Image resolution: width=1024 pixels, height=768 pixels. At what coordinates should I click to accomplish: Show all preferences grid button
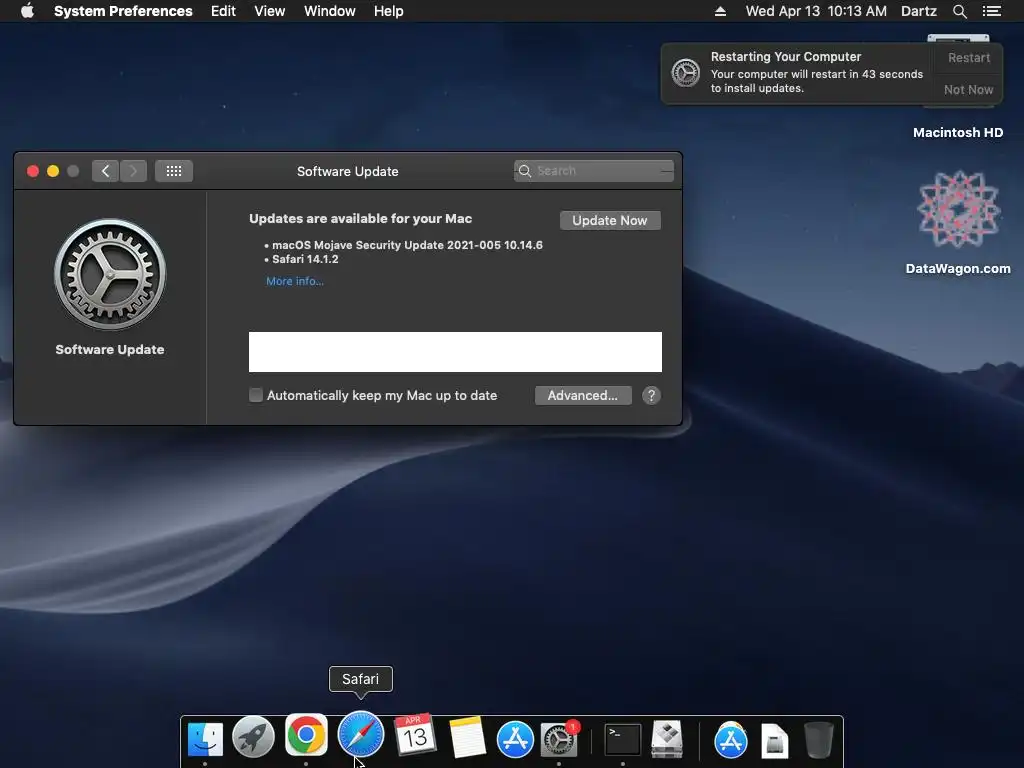click(x=174, y=171)
